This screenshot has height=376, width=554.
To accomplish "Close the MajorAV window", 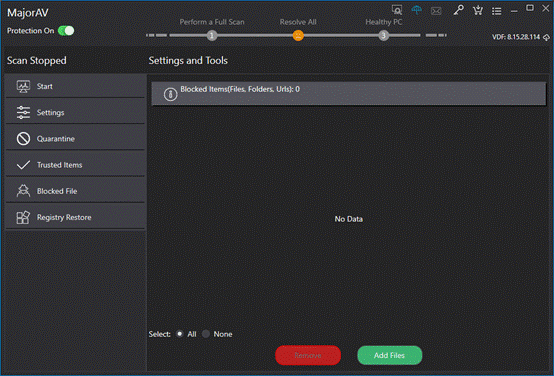I will click(x=546, y=8).
